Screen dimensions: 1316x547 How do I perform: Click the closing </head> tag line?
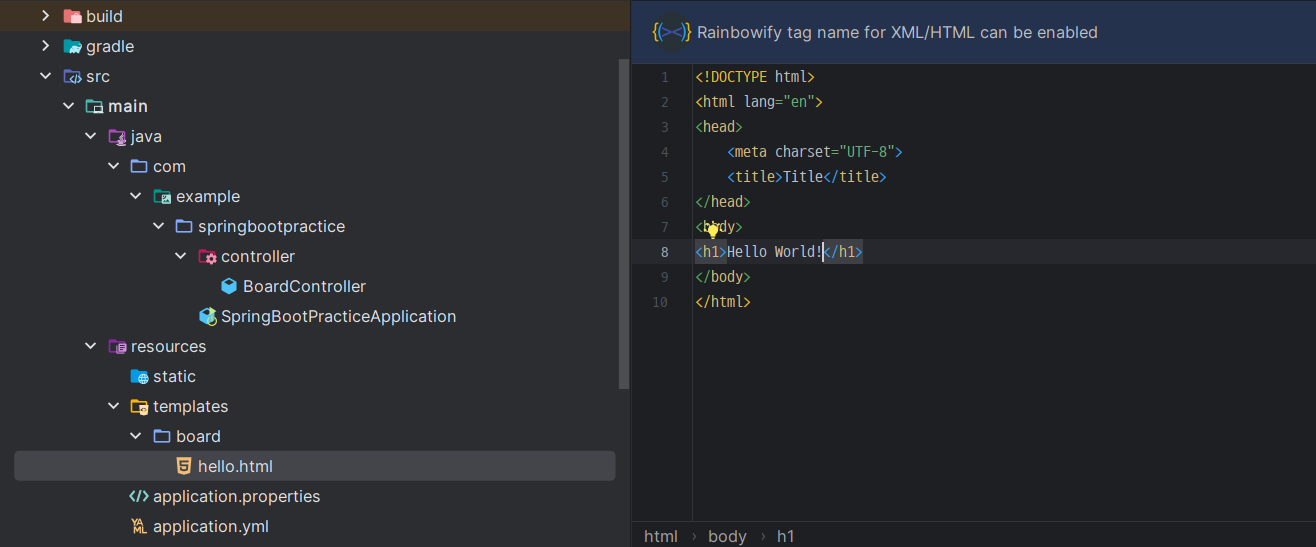pos(723,202)
